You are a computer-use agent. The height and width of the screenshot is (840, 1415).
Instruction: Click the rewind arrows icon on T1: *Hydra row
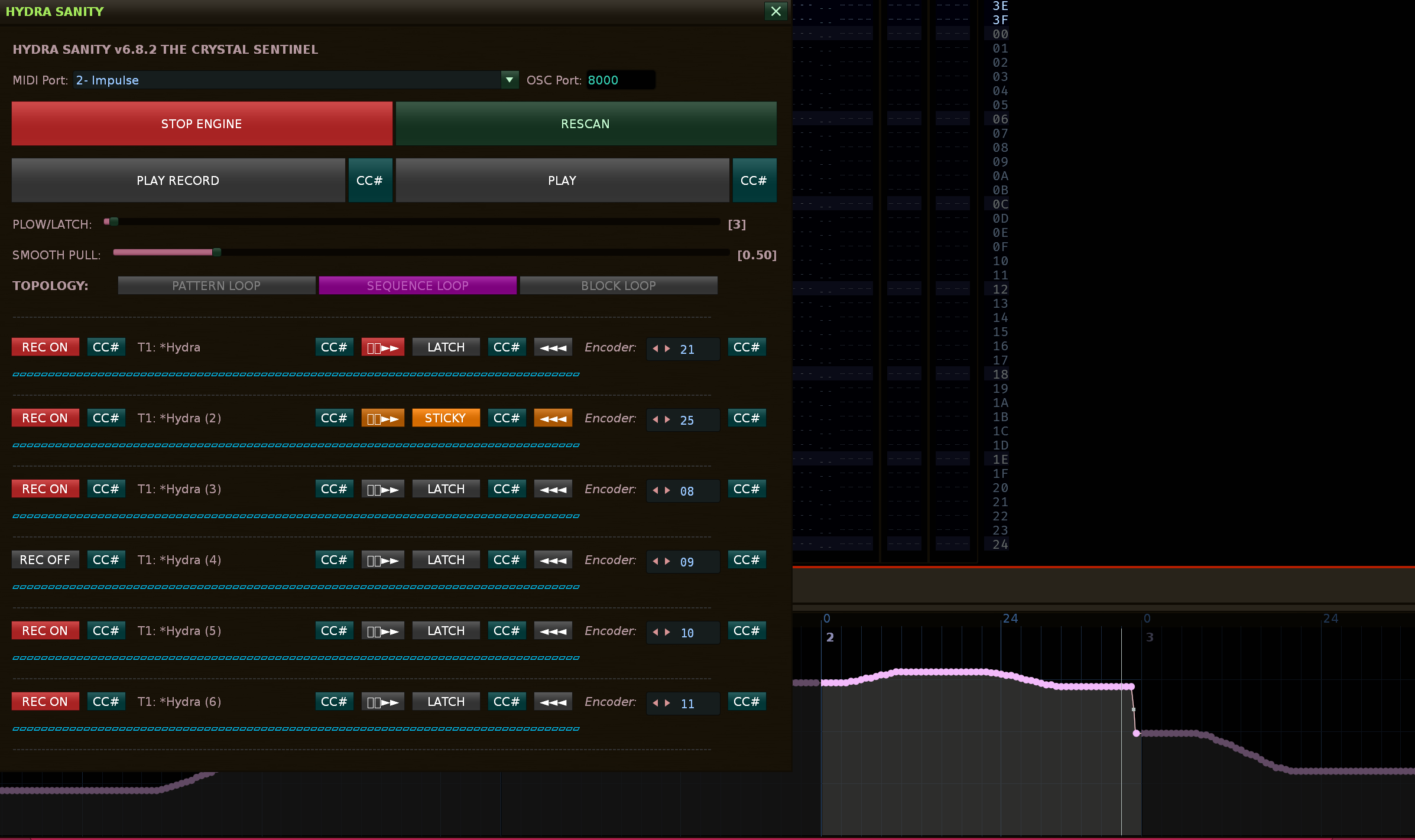pos(553,347)
